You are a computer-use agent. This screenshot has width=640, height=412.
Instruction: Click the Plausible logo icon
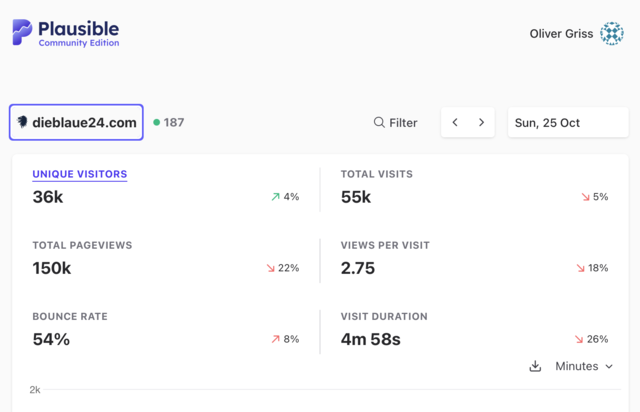22,32
